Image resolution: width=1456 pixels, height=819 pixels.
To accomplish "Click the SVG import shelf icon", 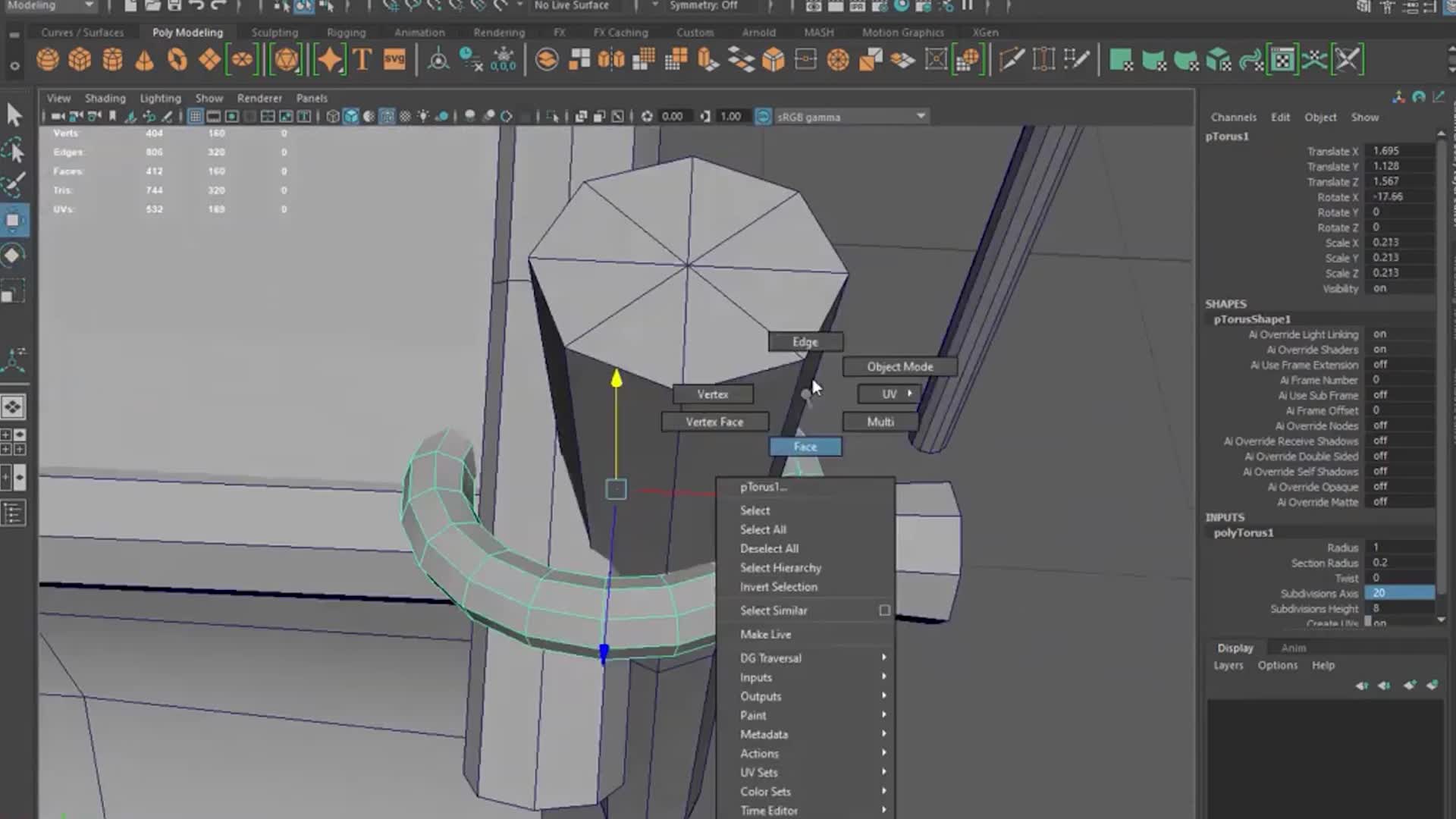I will pos(394,60).
